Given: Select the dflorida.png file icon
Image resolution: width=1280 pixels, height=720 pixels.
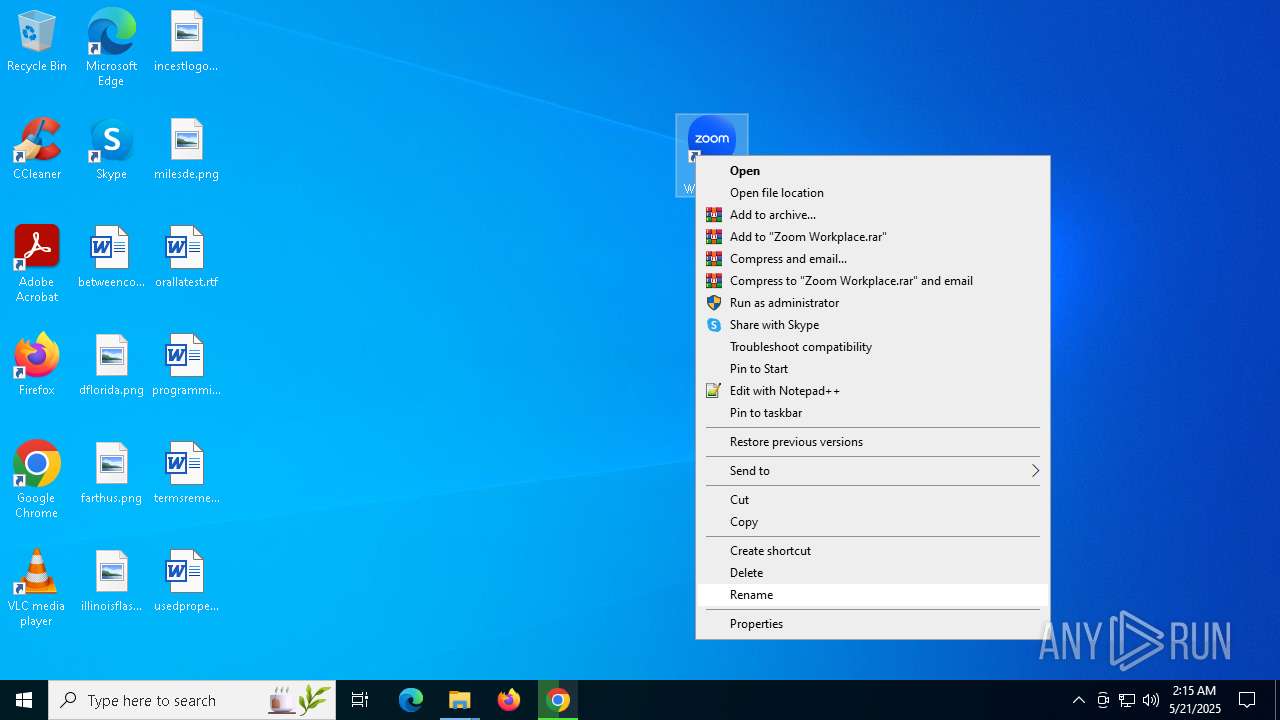Looking at the screenshot, I should [111, 366].
